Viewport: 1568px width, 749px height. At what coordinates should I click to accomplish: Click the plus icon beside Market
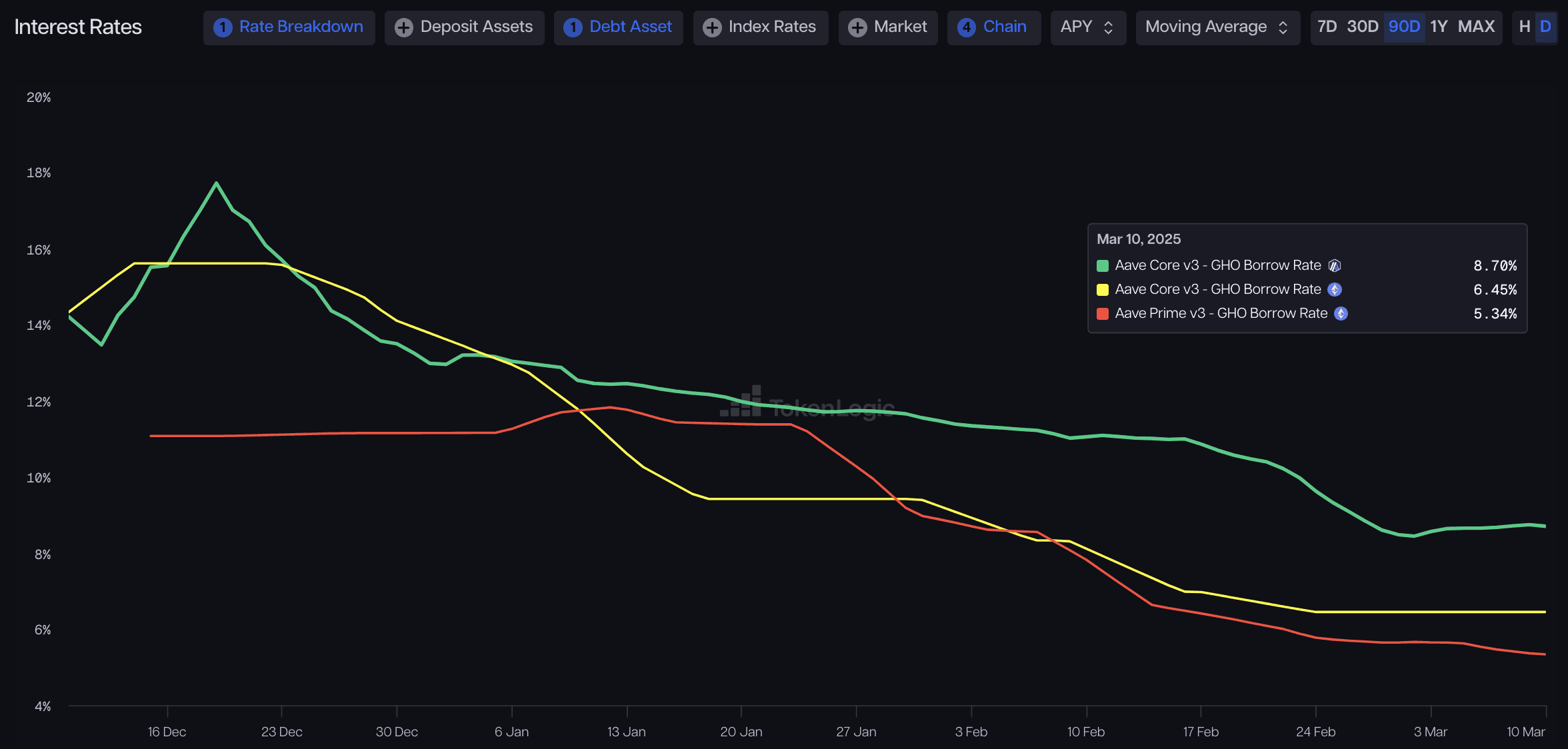click(857, 27)
